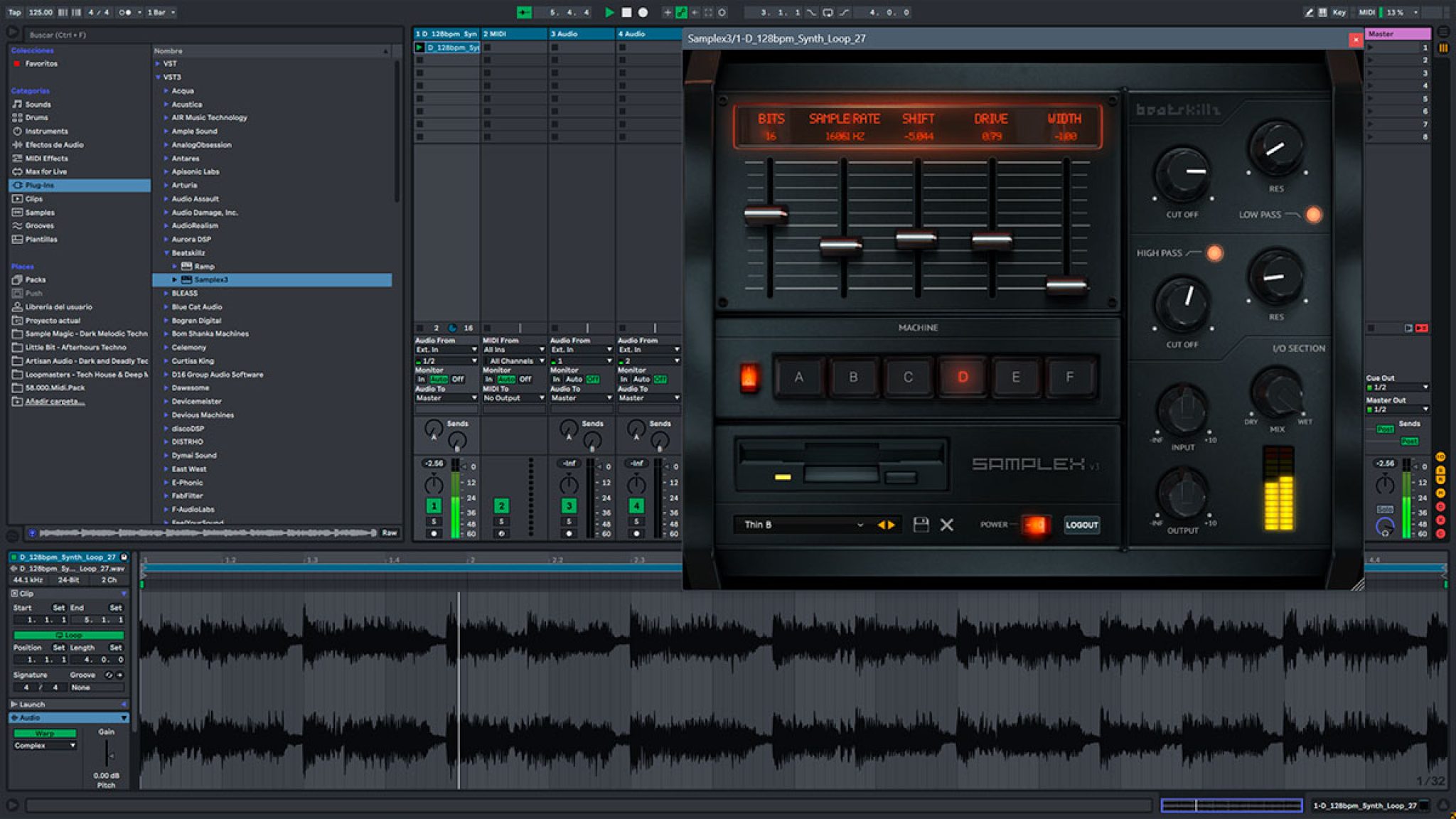Select Max for Live category
Image resolution: width=1456 pixels, height=819 pixels.
pyautogui.click(x=45, y=171)
